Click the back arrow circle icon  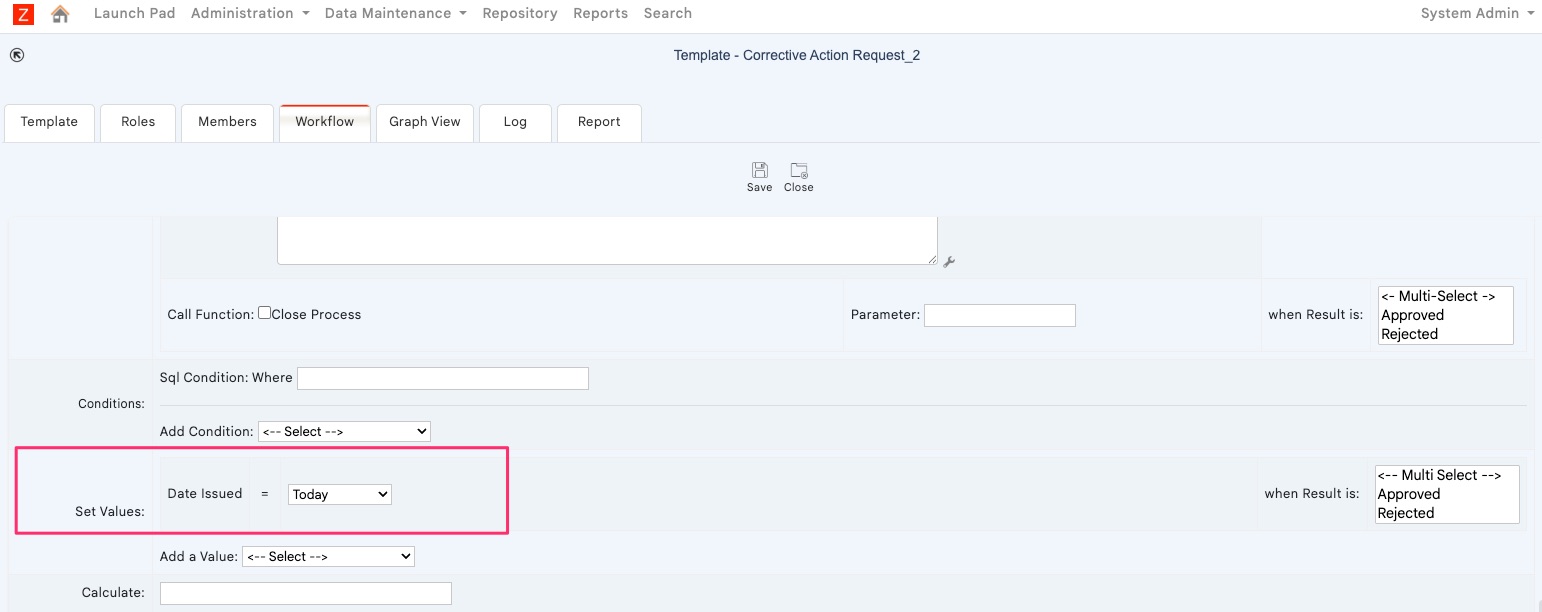point(17,55)
